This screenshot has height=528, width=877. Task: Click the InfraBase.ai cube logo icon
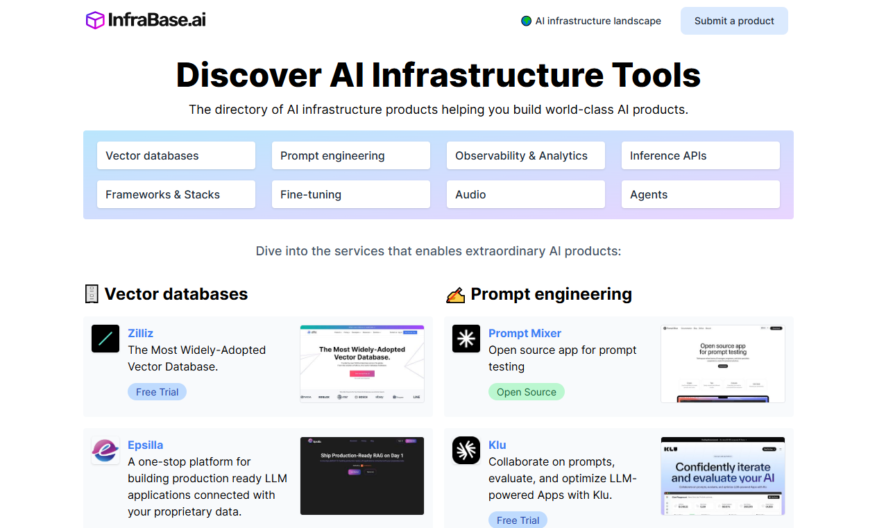click(x=95, y=20)
